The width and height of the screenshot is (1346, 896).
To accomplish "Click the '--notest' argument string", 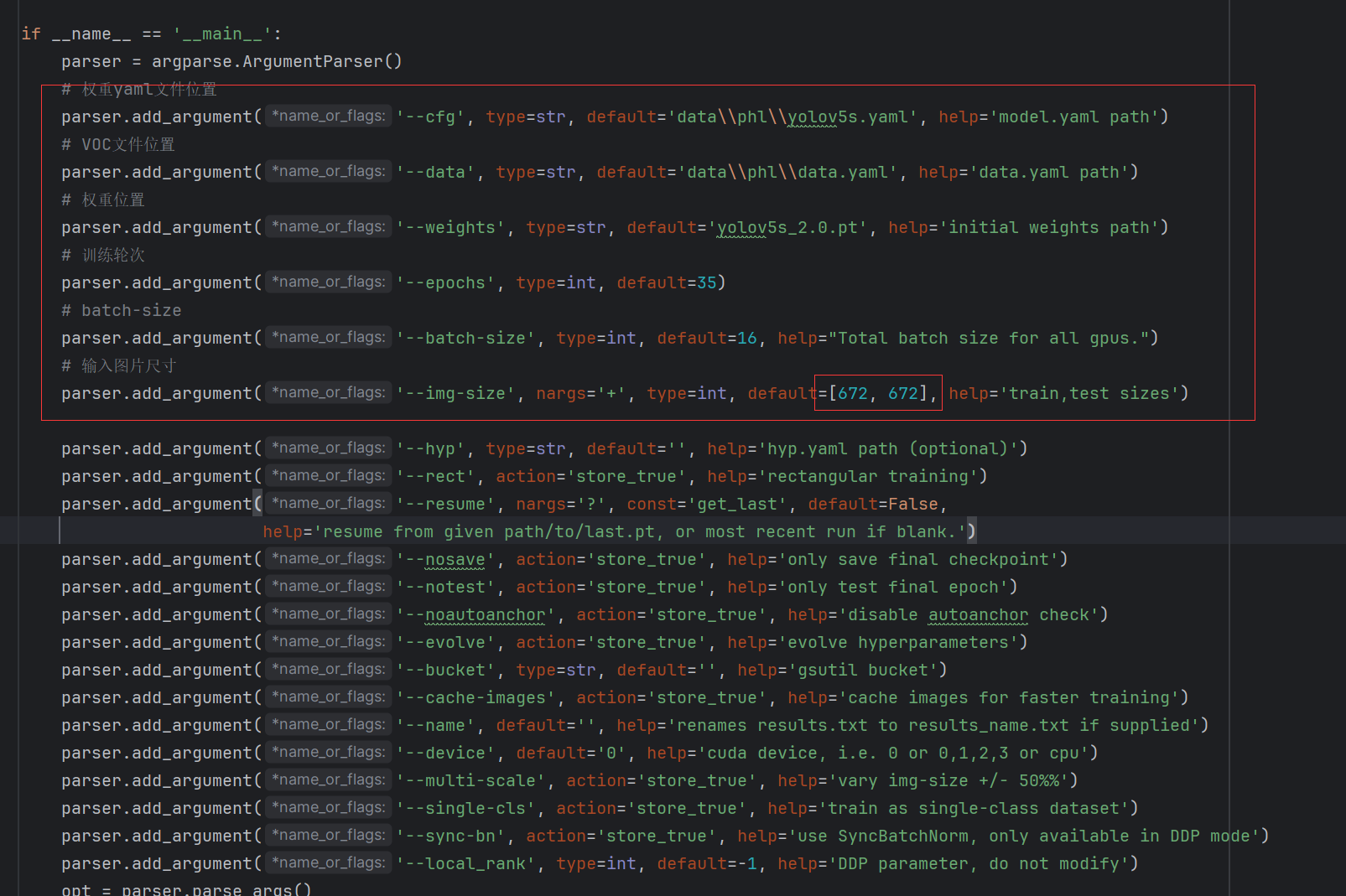I will 445,587.
